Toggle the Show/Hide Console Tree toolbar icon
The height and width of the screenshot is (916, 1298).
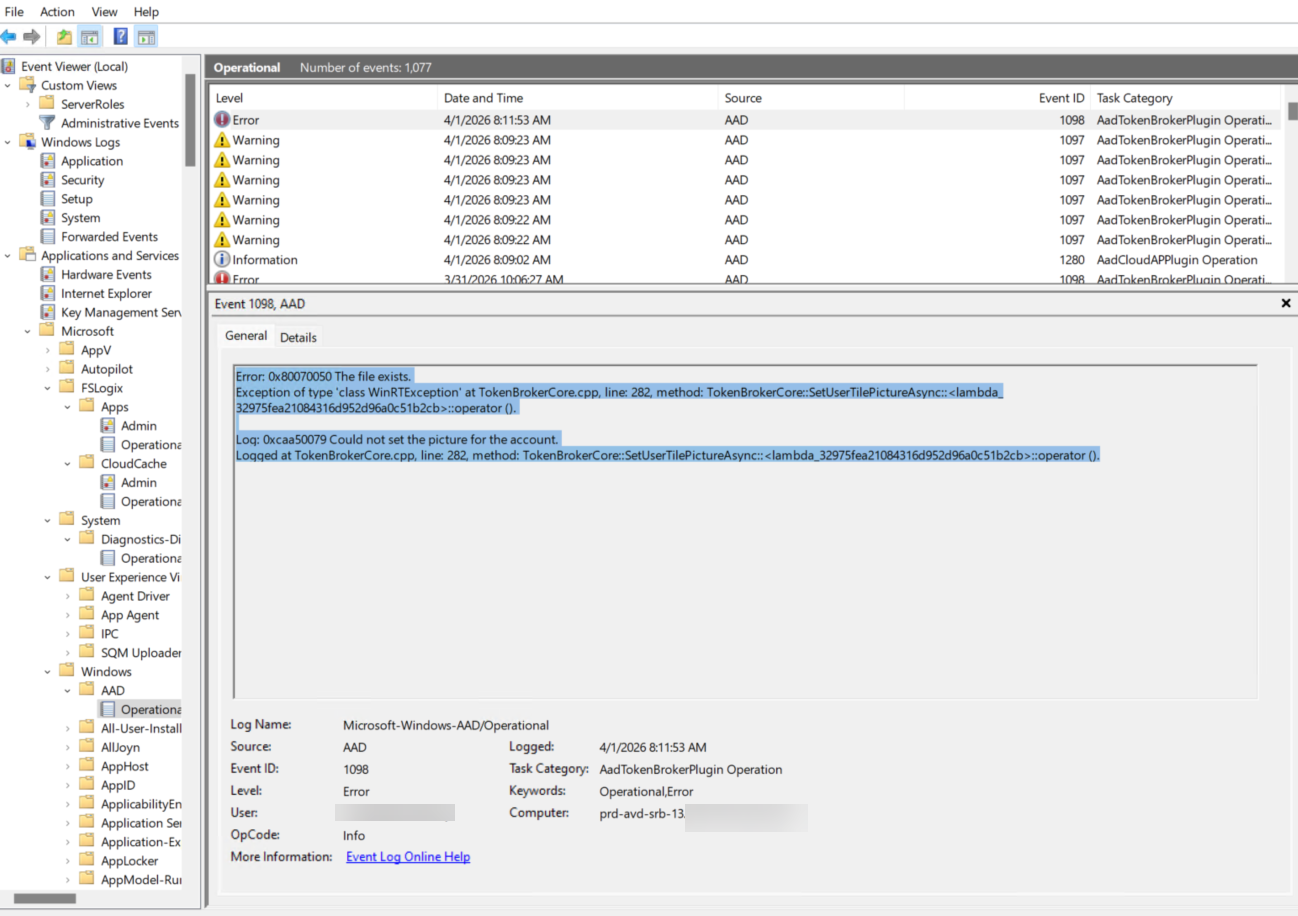pyautogui.click(x=89, y=37)
